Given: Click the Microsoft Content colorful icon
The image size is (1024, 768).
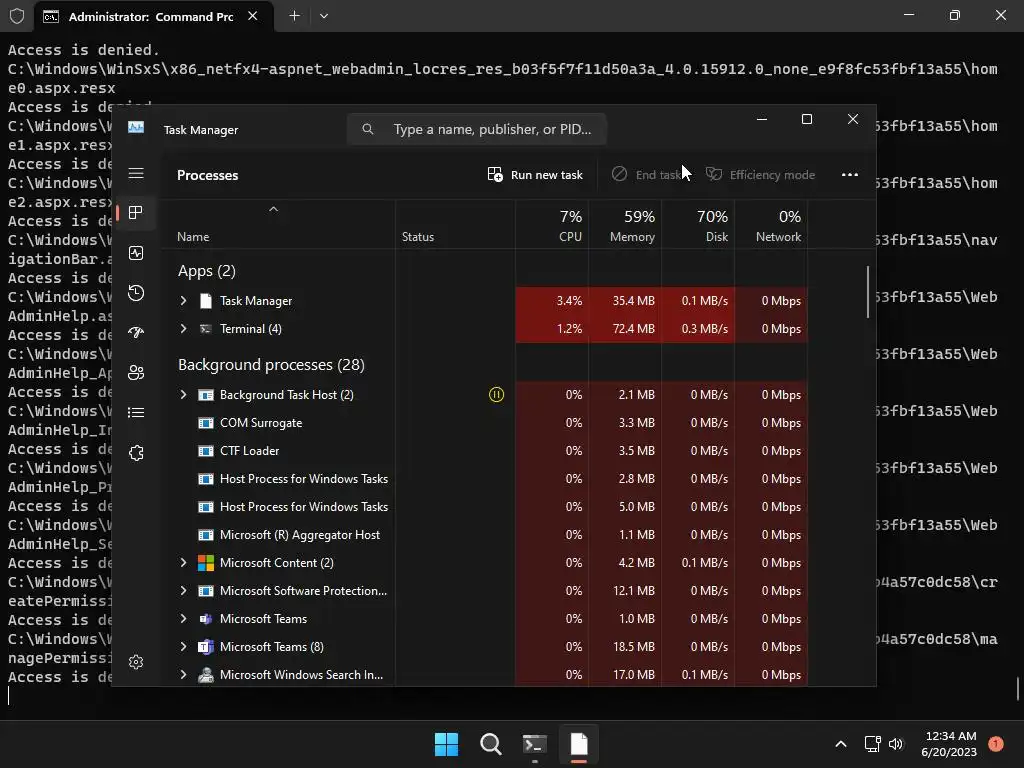Looking at the screenshot, I should click(206, 562).
